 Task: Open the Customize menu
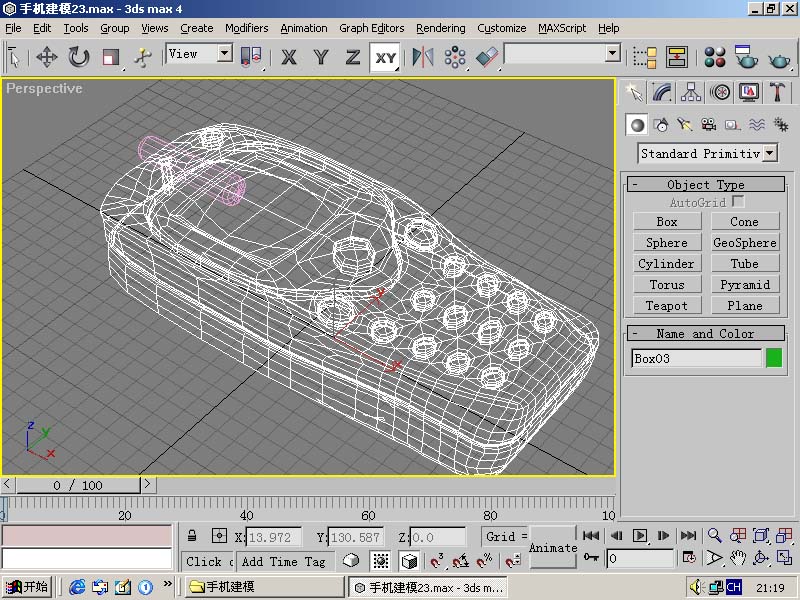coord(502,28)
